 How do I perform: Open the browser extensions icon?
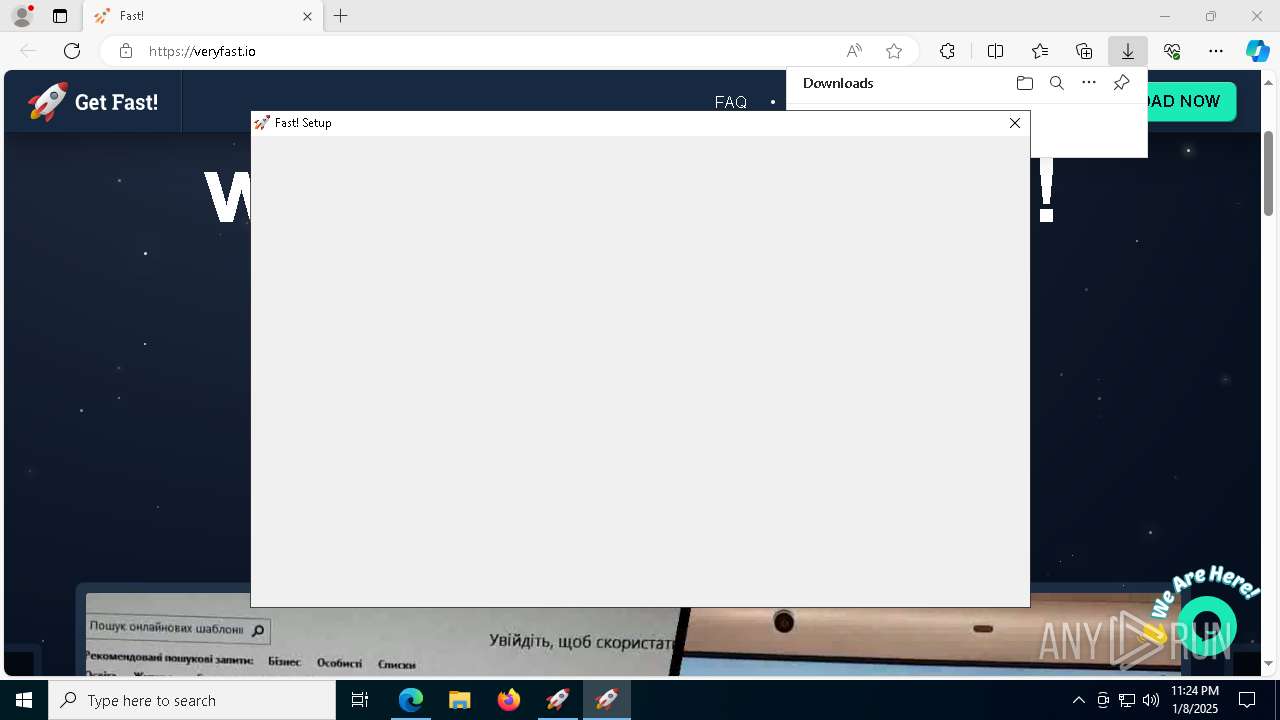[x=947, y=51]
